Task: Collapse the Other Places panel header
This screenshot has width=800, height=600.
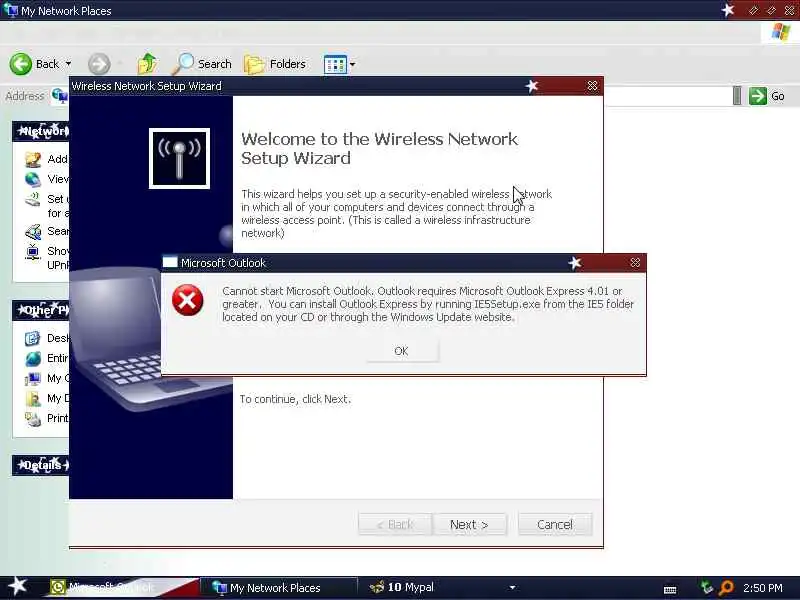Action: point(41,310)
